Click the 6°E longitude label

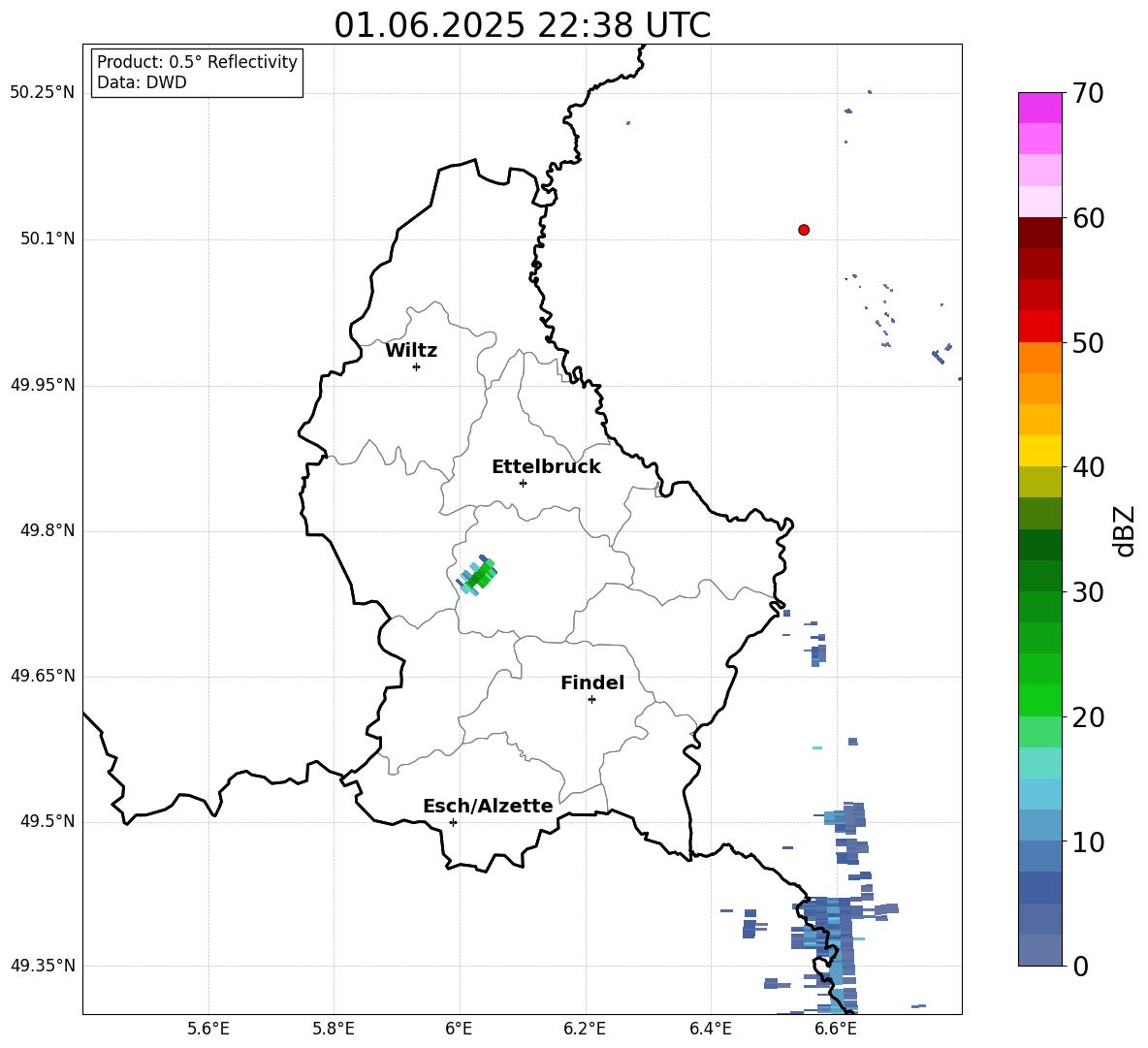[459, 1029]
